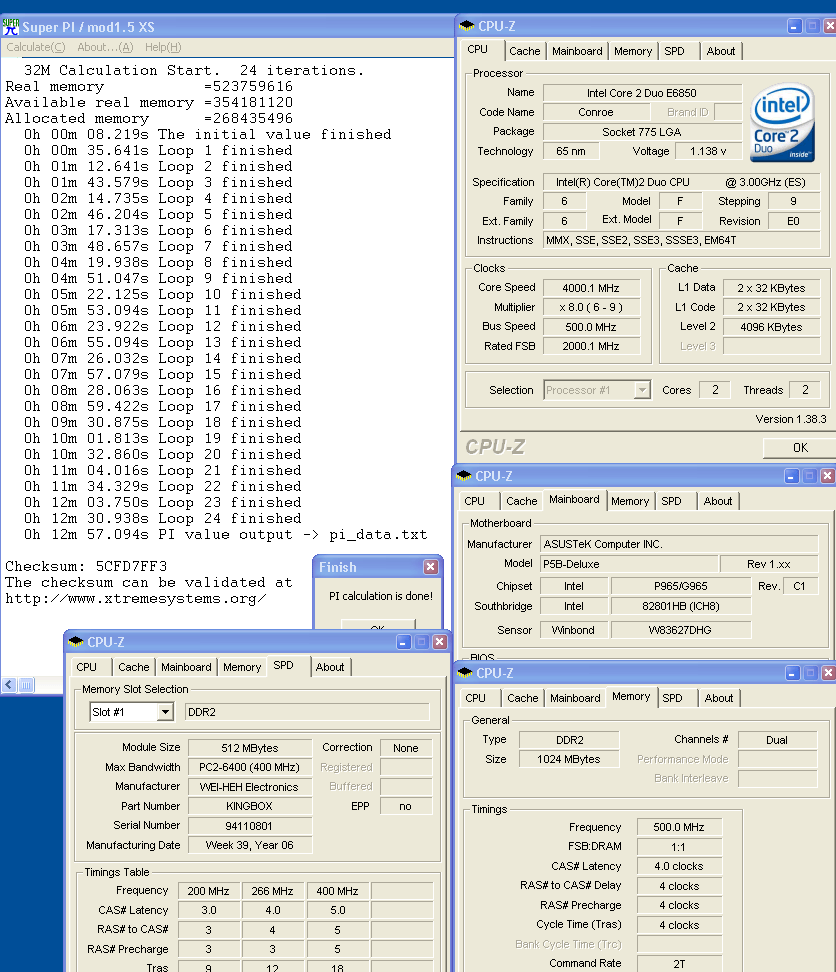
Task: Open About tab in top CPU-Z window
Action: (x=721, y=51)
